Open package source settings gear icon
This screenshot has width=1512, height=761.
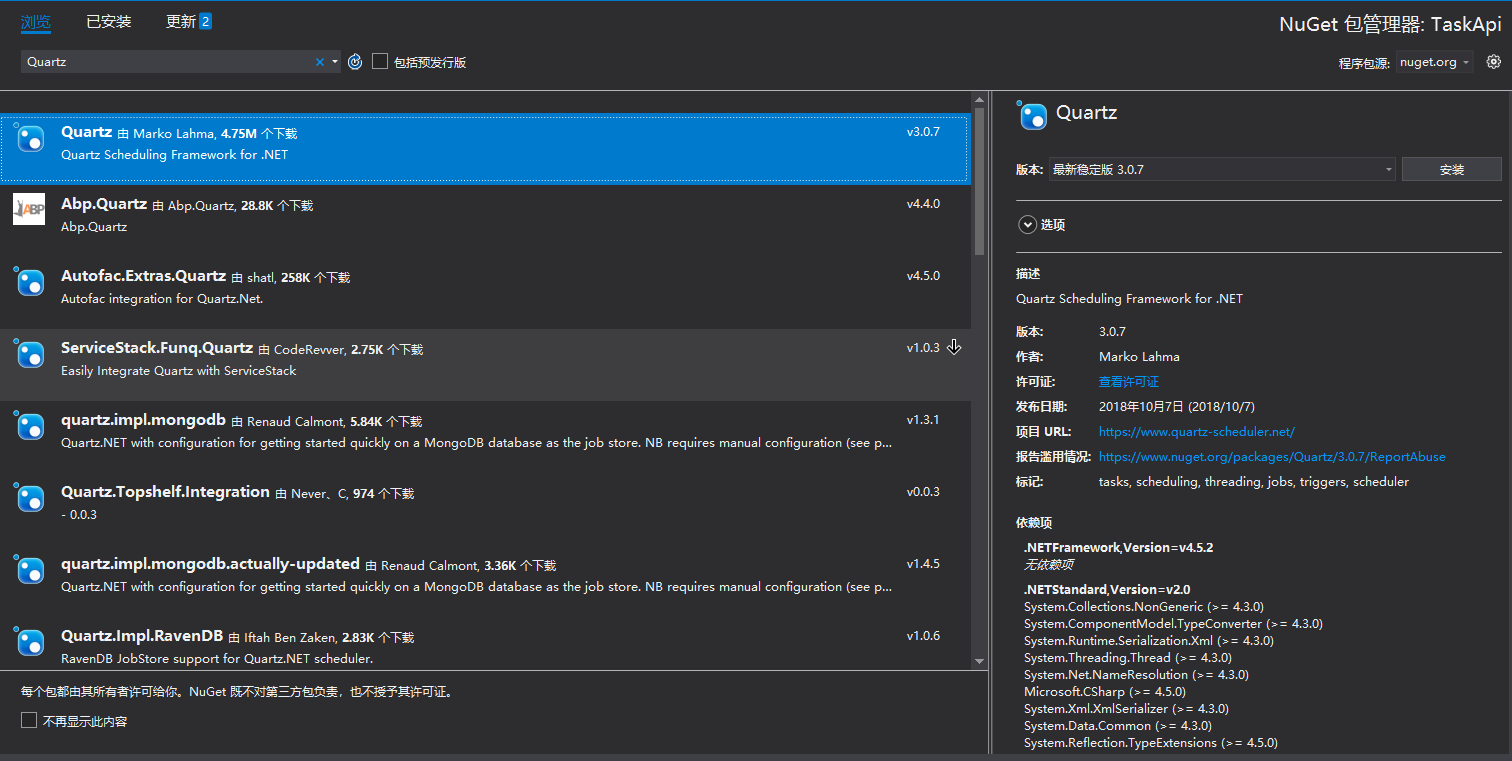(1494, 62)
